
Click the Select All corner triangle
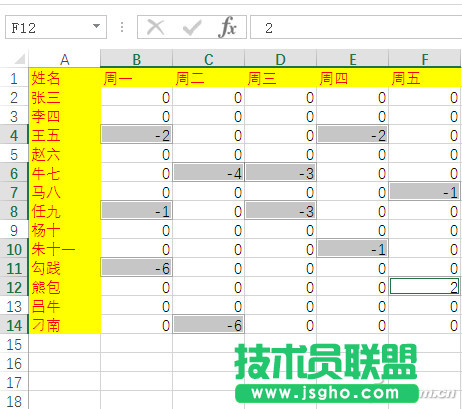pyautogui.click(x=19, y=59)
